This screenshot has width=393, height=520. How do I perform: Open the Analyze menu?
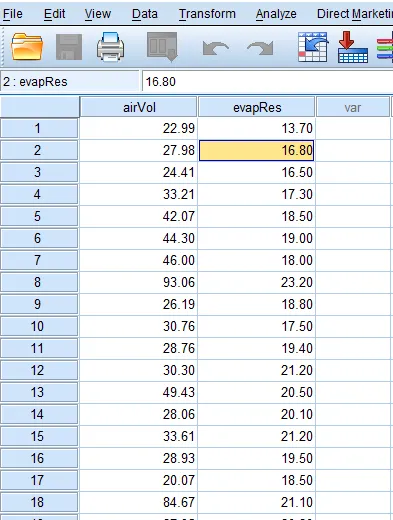(x=276, y=14)
